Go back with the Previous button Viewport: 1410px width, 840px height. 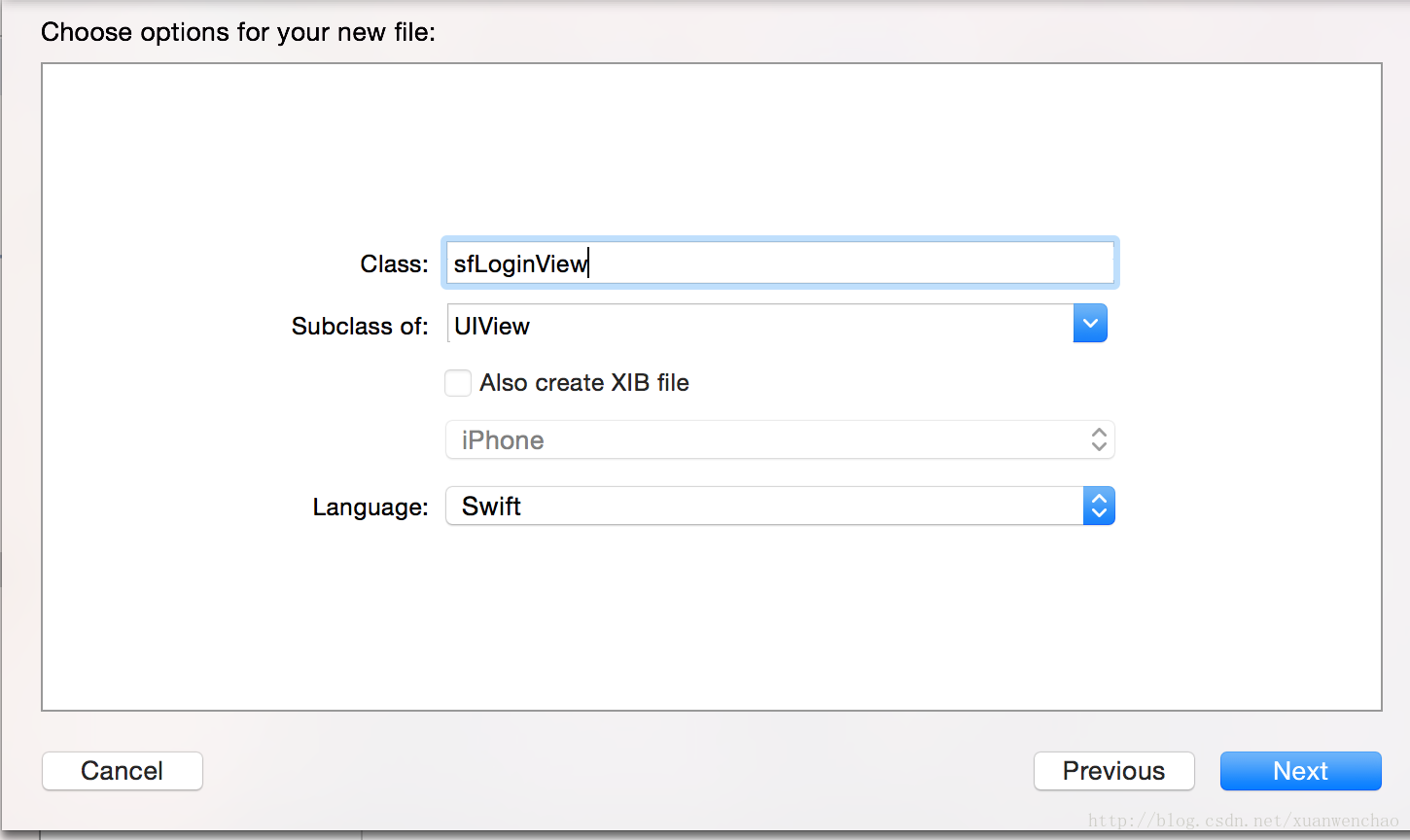(1113, 771)
